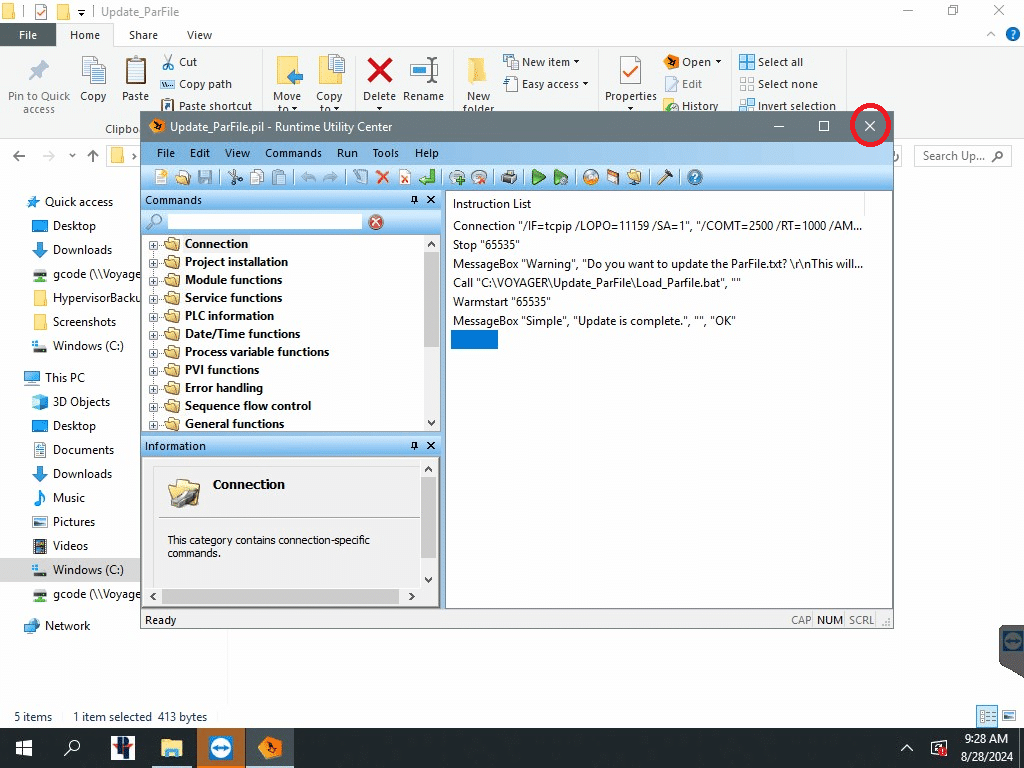Click the Commands search input field
The image size is (1024, 768).
[264, 222]
